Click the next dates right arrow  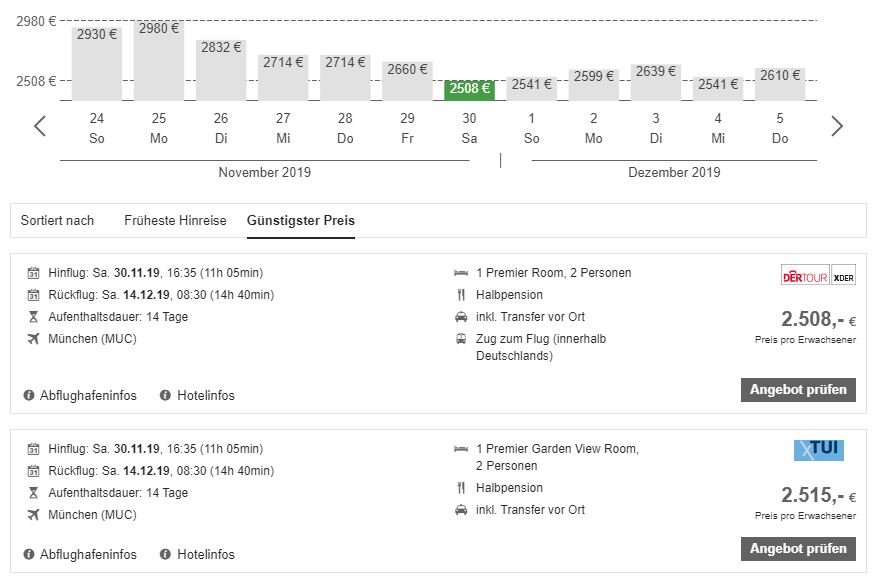coord(837,126)
